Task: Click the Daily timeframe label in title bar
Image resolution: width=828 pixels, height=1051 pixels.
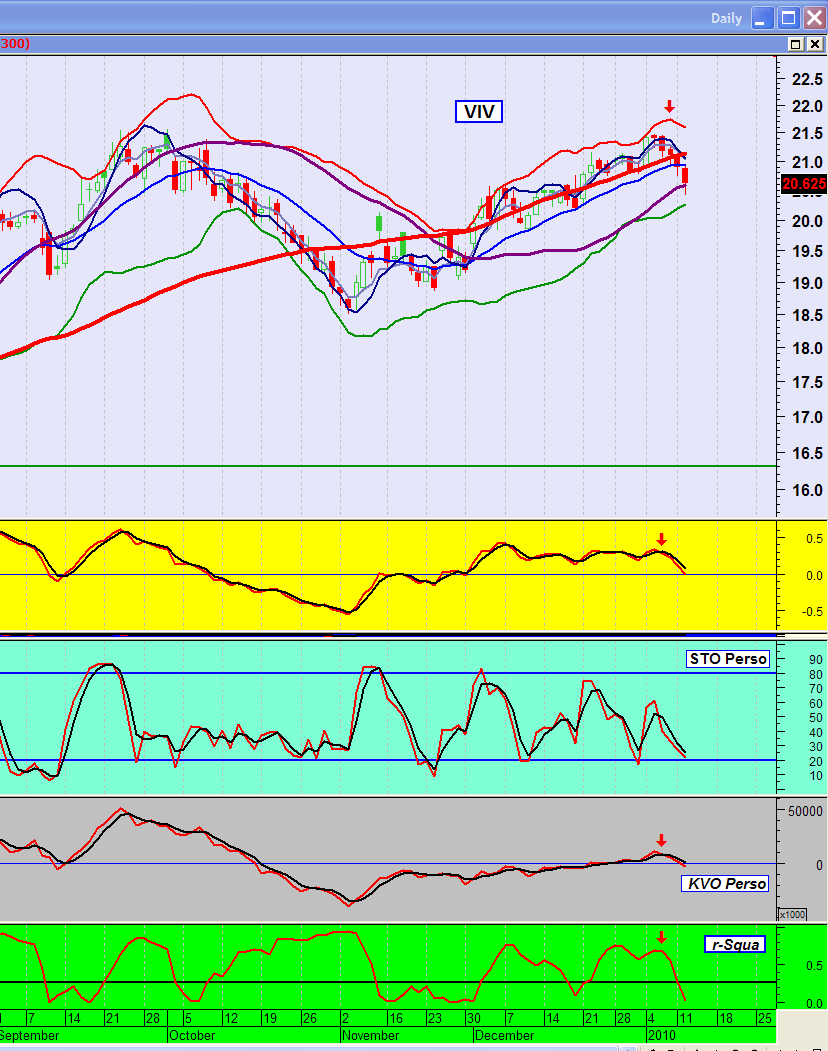Action: point(727,19)
